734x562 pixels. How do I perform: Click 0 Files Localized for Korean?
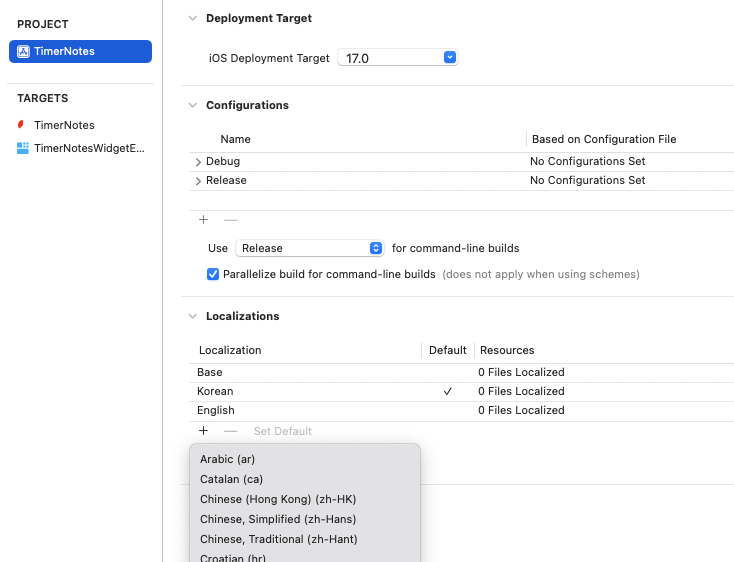(521, 391)
